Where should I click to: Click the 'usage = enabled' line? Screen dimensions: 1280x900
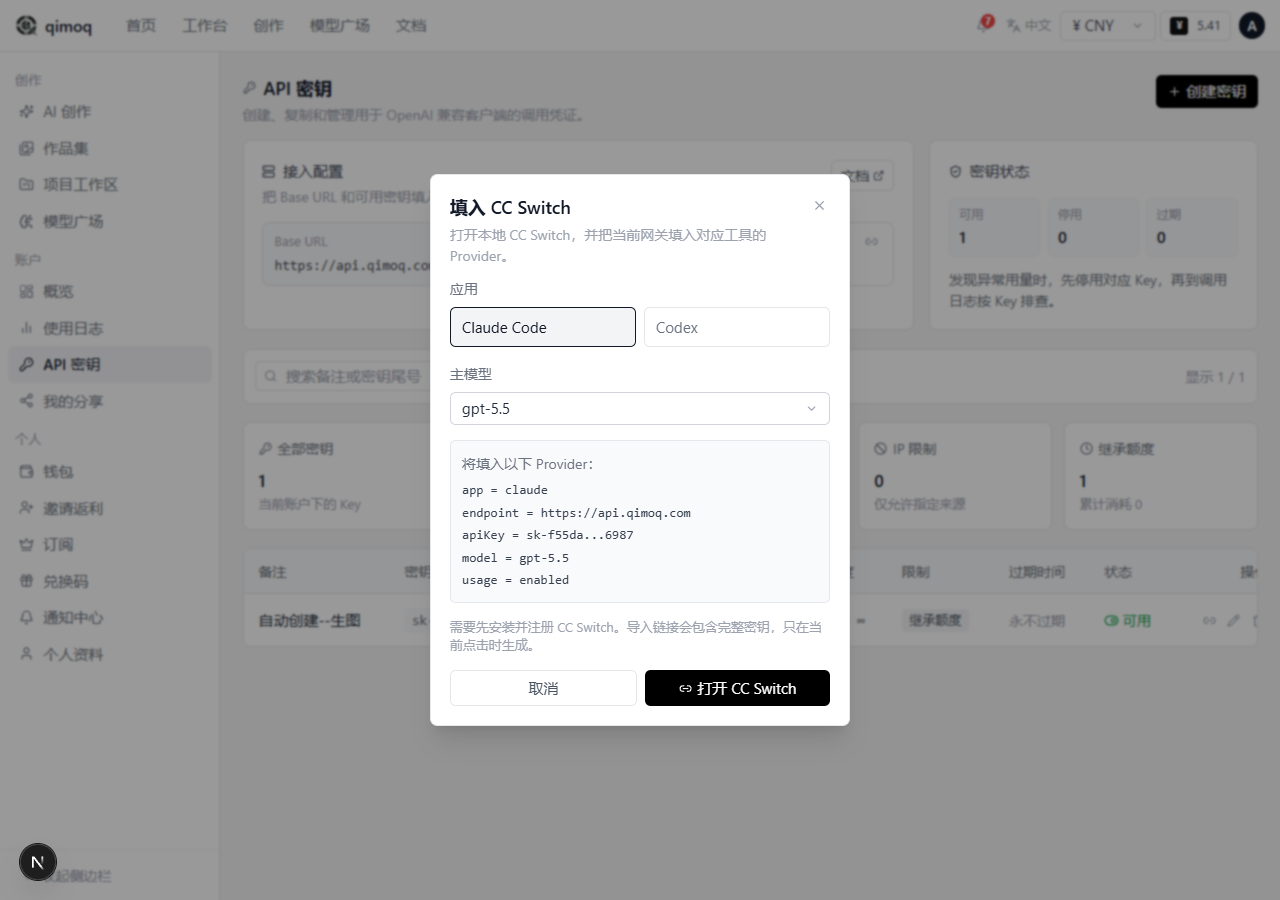[515, 580]
